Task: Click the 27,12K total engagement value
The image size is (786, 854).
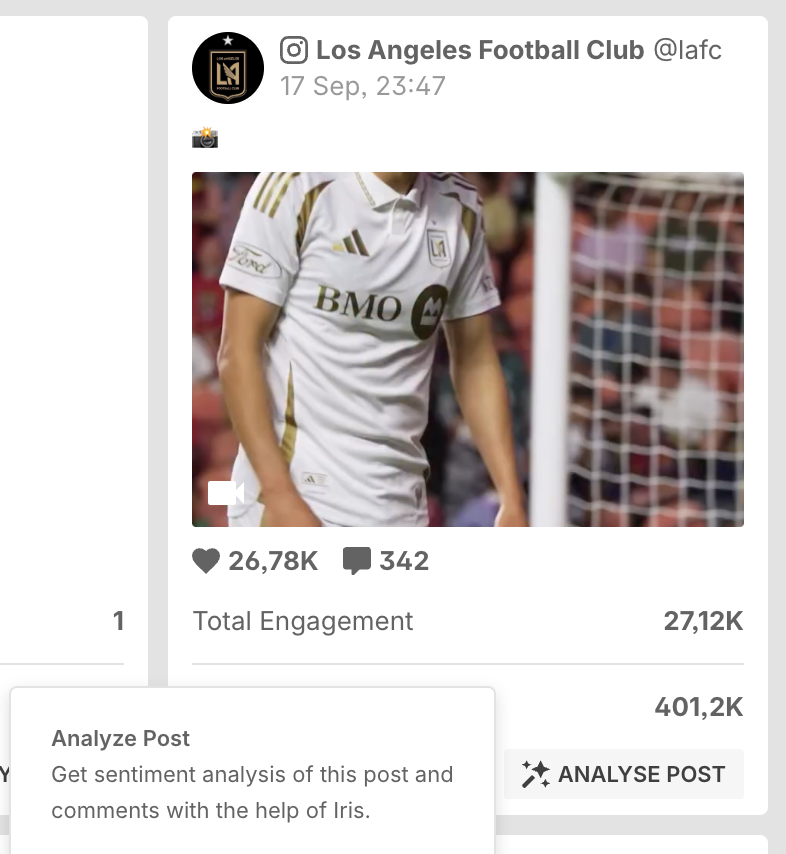Action: (703, 621)
